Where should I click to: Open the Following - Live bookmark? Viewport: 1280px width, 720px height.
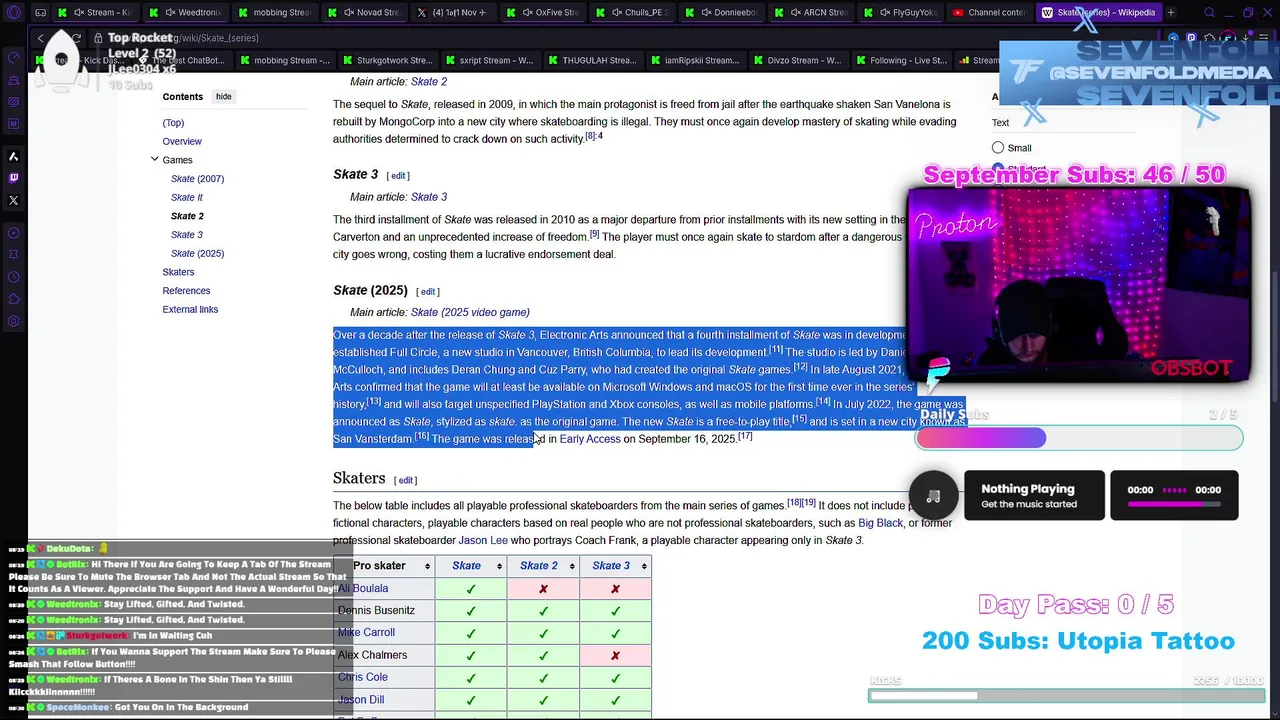tap(900, 60)
